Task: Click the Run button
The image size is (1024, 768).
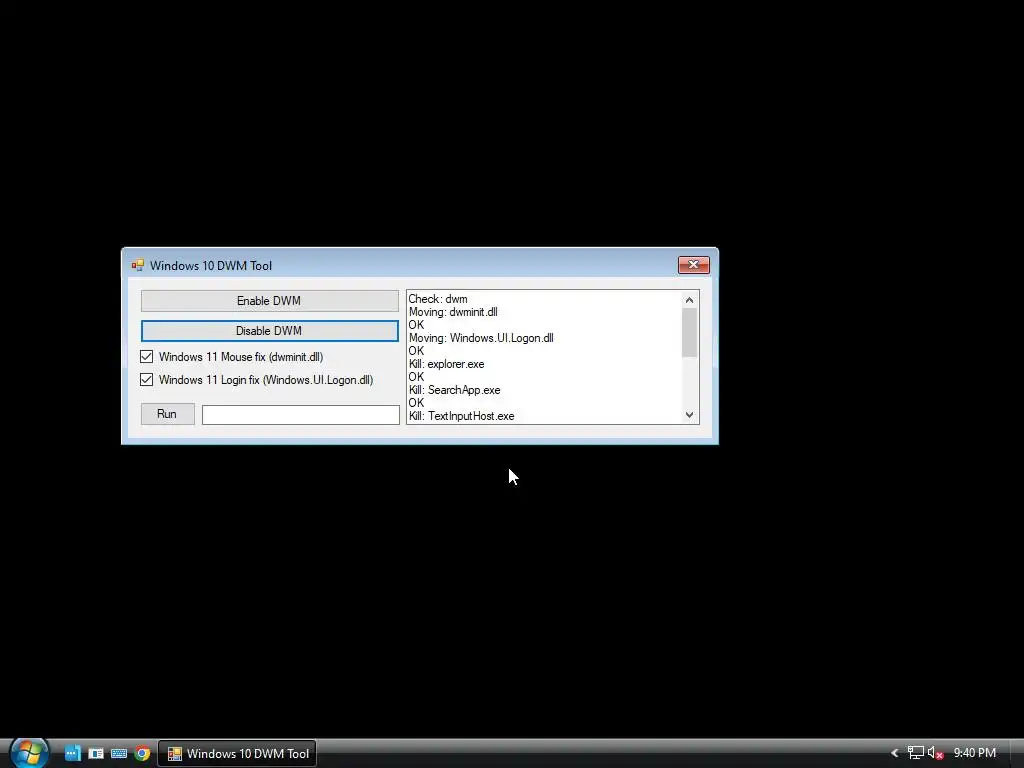Action: click(167, 414)
